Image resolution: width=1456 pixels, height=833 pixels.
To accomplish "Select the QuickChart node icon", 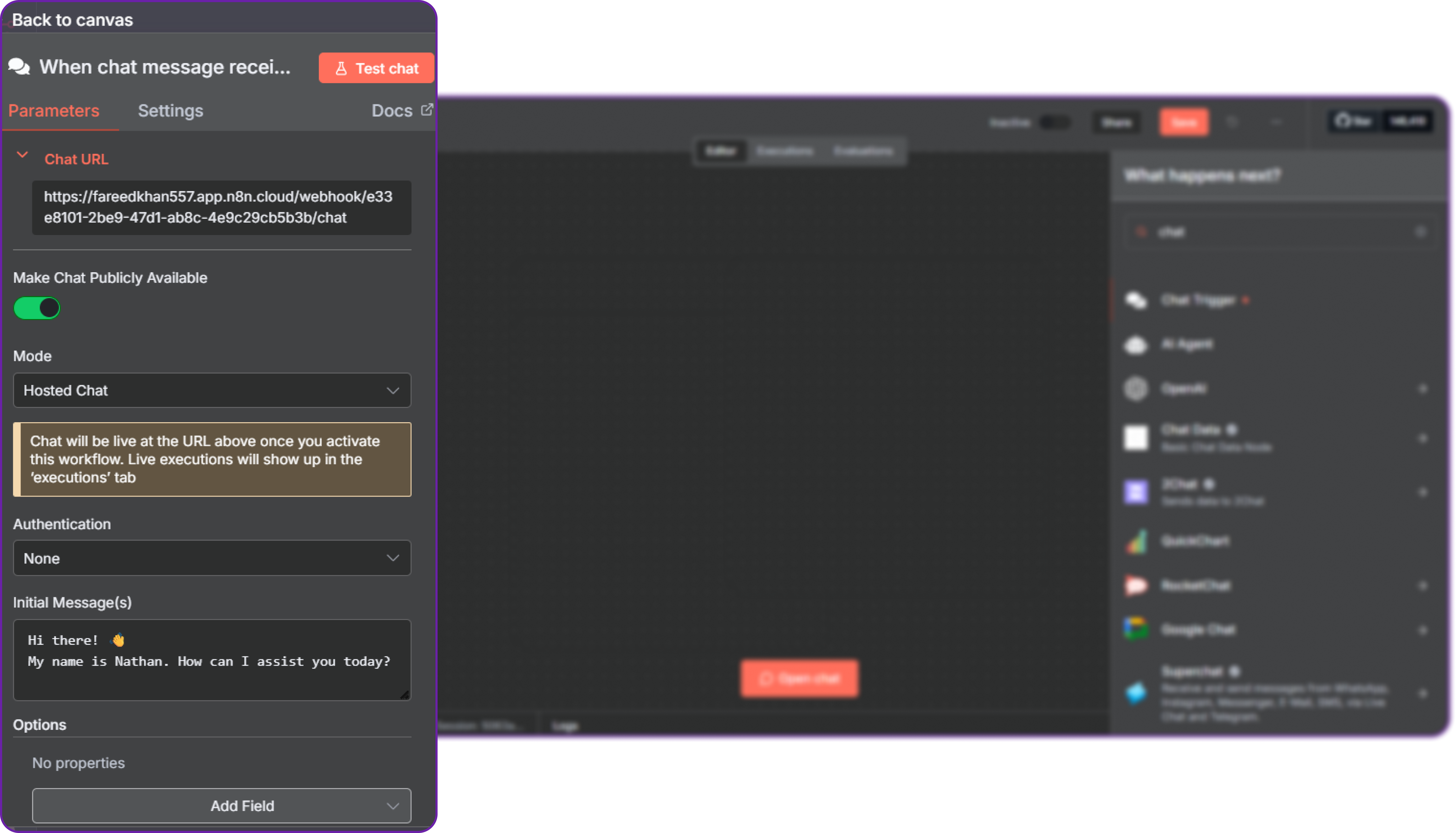I will (1137, 541).
